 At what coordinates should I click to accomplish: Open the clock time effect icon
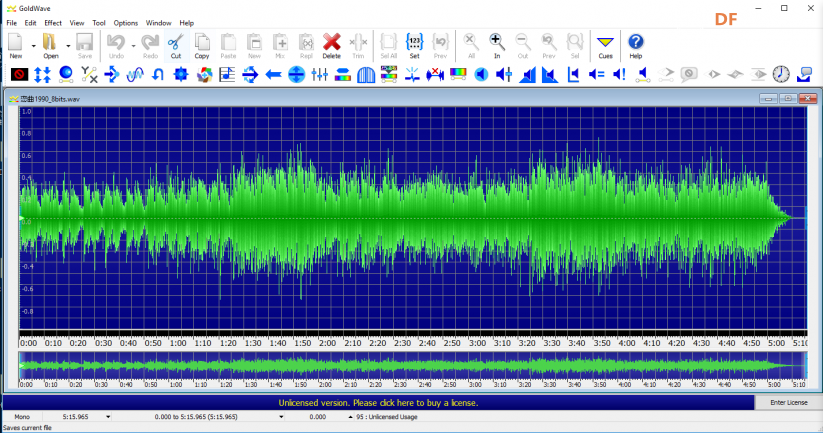(780, 75)
